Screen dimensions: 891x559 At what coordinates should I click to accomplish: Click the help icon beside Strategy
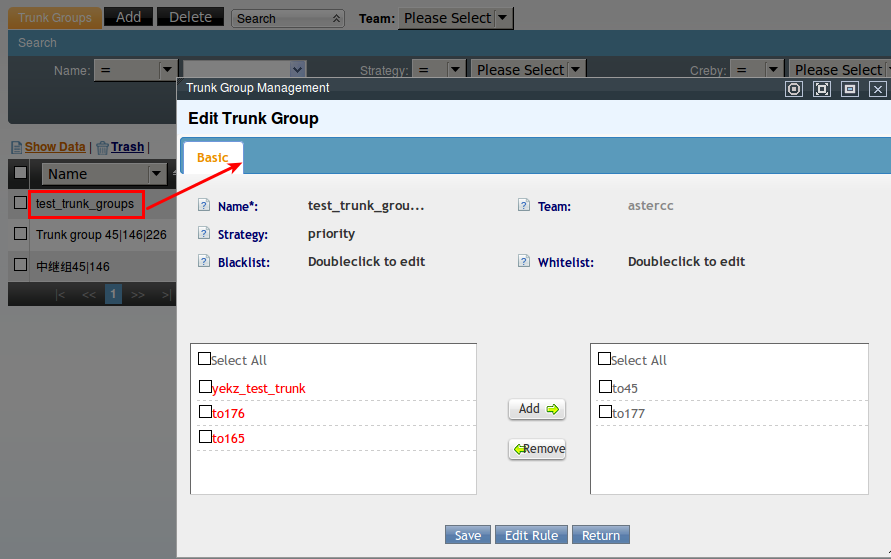click(204, 234)
